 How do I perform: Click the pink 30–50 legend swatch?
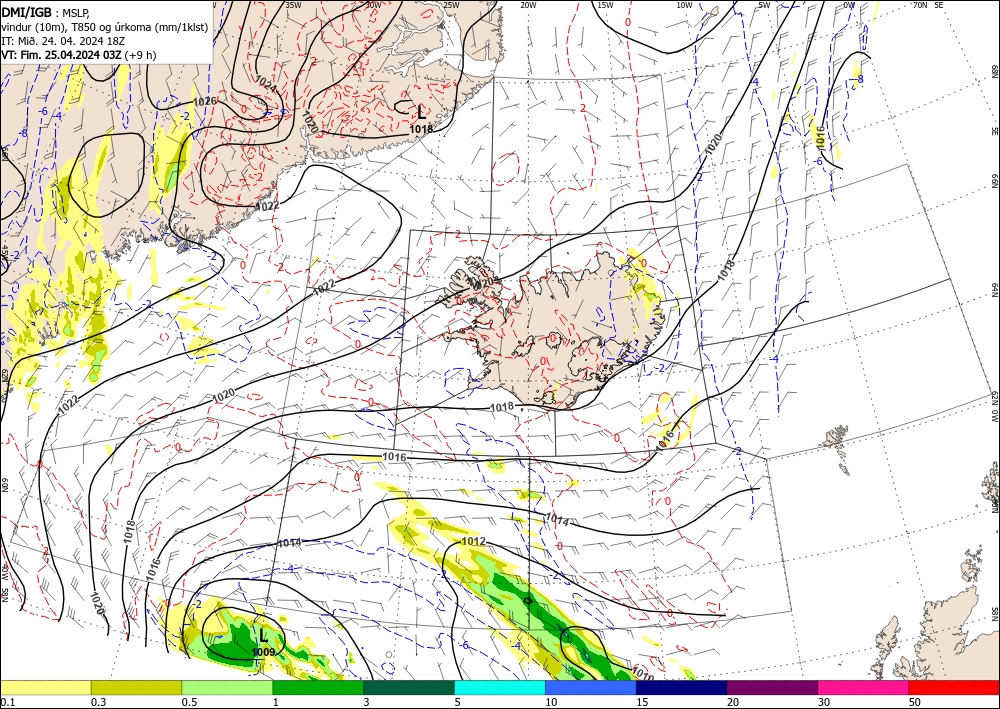864,687
